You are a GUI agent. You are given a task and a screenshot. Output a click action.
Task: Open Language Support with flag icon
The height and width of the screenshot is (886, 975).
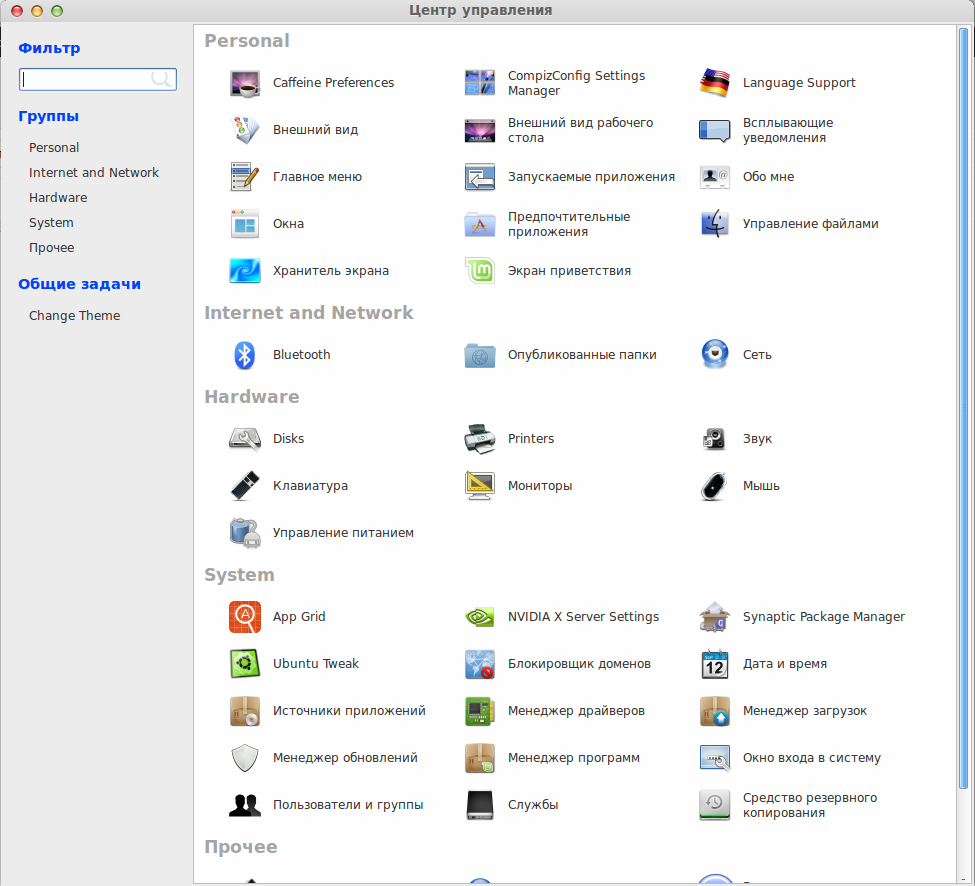(x=714, y=83)
